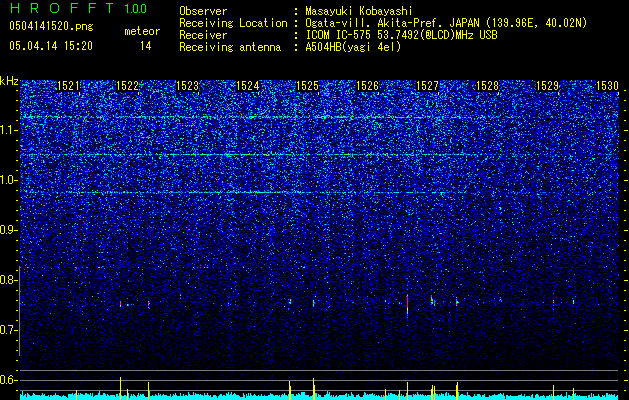The image size is (629, 400).
Task: Click observer name Masayuki Kobayashi
Action: pyautogui.click(x=359, y=11)
